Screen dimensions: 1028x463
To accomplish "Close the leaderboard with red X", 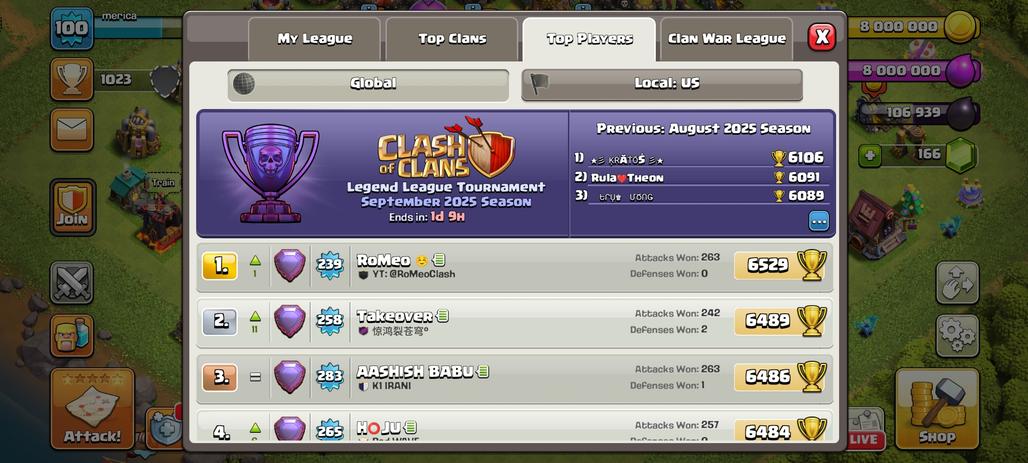I will point(821,37).
